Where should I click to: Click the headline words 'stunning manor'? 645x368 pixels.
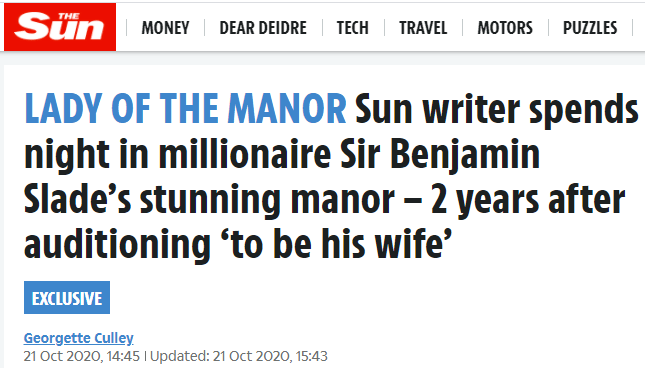coord(267,200)
